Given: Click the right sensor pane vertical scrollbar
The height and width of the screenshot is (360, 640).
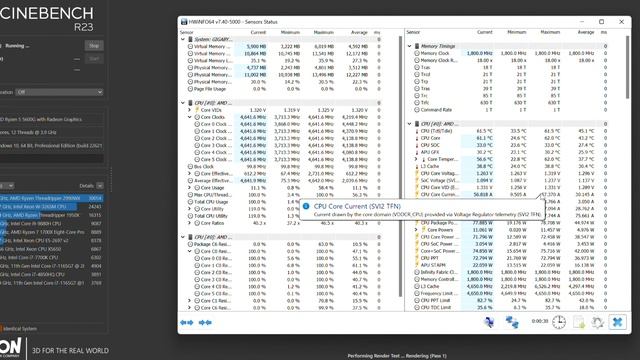Looking at the screenshot, I should tap(627, 67).
